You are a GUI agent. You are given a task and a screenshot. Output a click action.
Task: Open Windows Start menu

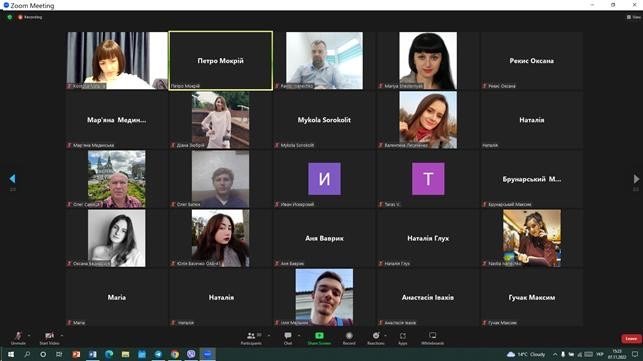coord(11,354)
